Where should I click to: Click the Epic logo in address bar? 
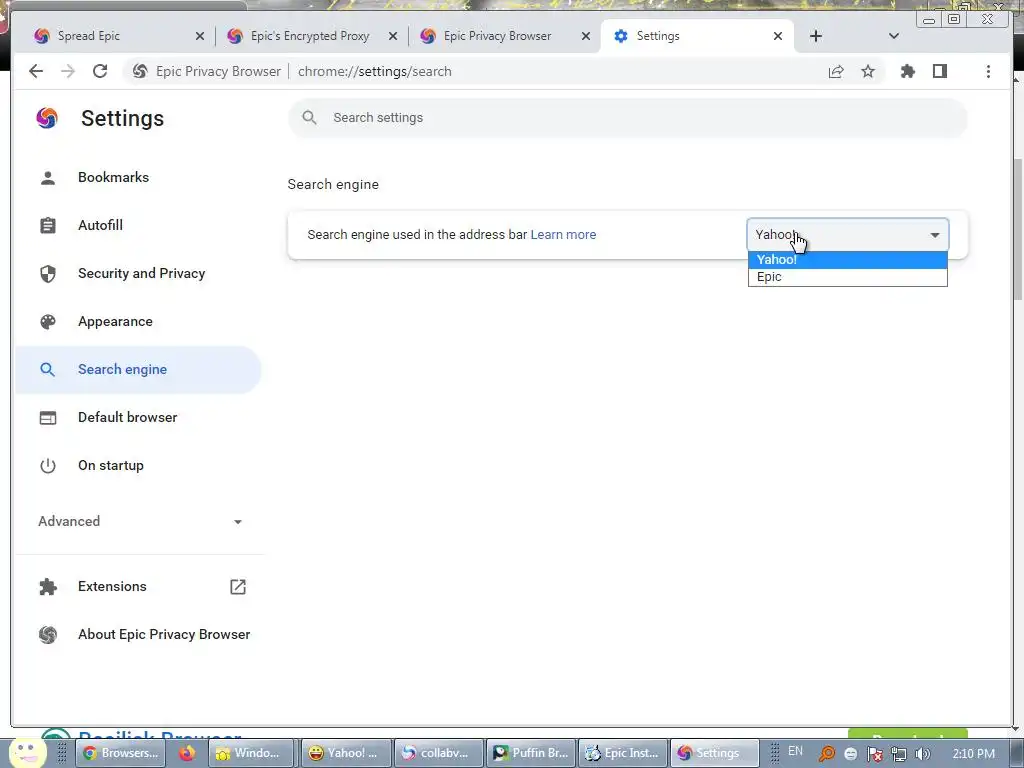point(140,71)
